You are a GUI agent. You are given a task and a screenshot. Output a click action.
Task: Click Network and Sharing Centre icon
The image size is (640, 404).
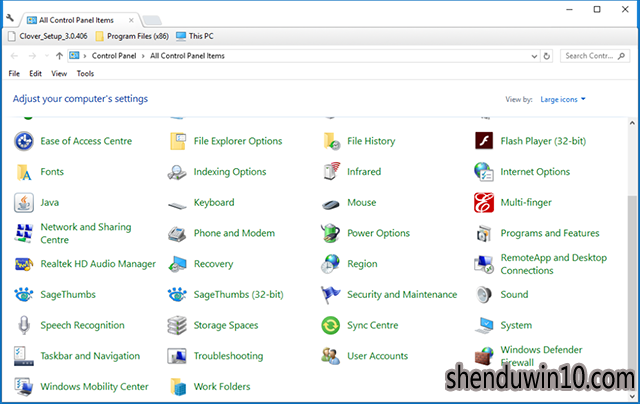[x=24, y=233]
